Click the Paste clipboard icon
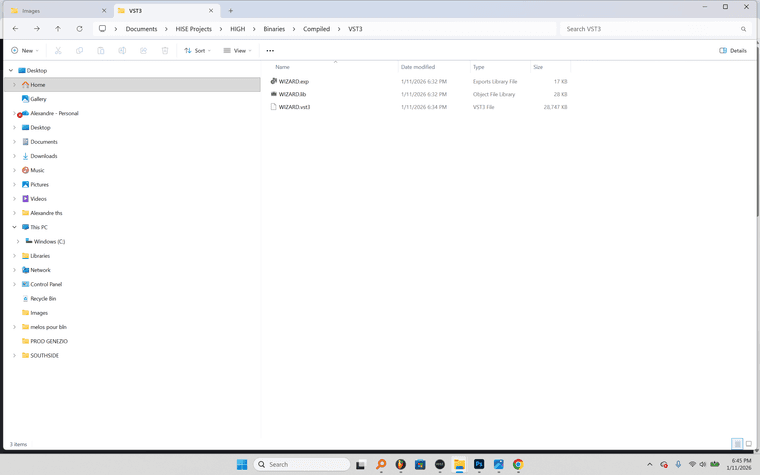Viewport: 760px width, 475px height. coord(101,50)
